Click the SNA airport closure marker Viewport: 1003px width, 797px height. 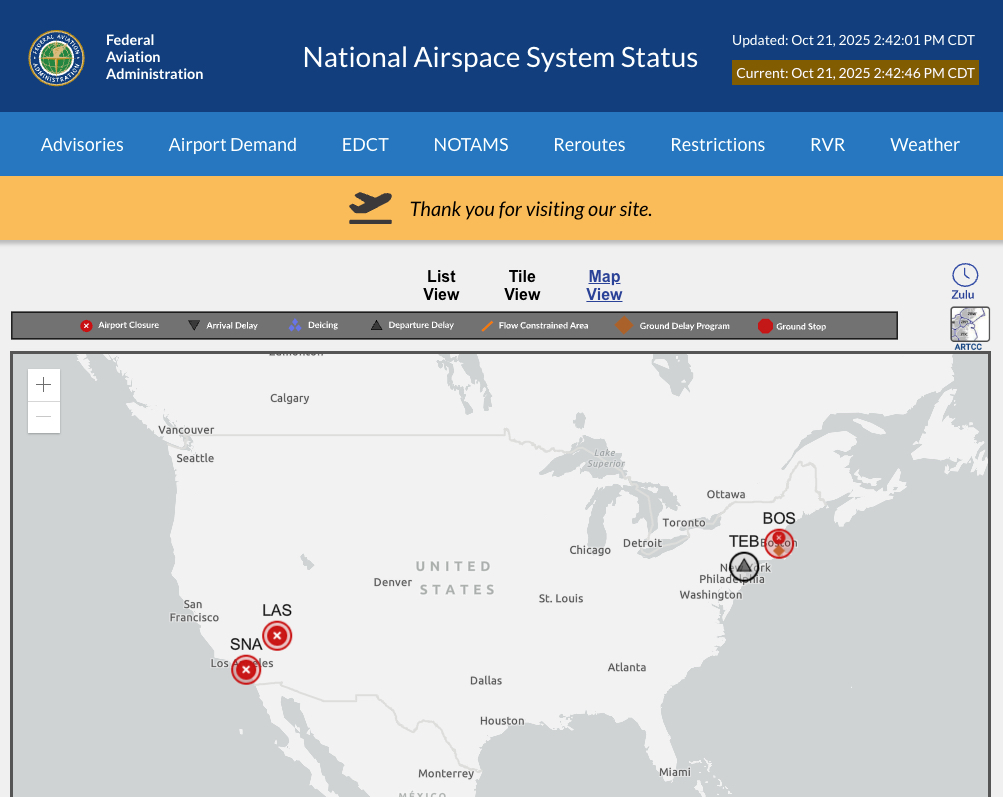click(246, 669)
